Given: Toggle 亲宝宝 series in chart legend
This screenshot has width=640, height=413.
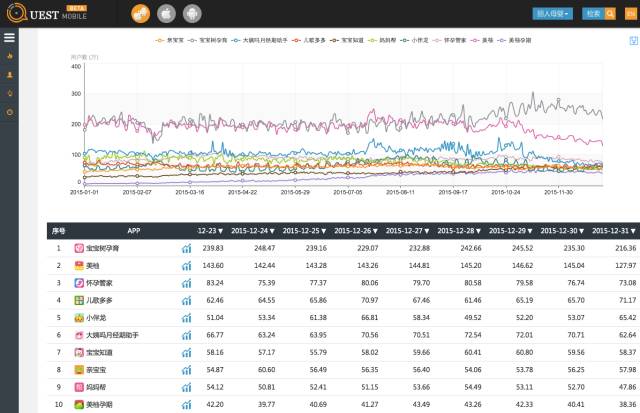Looking at the screenshot, I should coord(170,40).
